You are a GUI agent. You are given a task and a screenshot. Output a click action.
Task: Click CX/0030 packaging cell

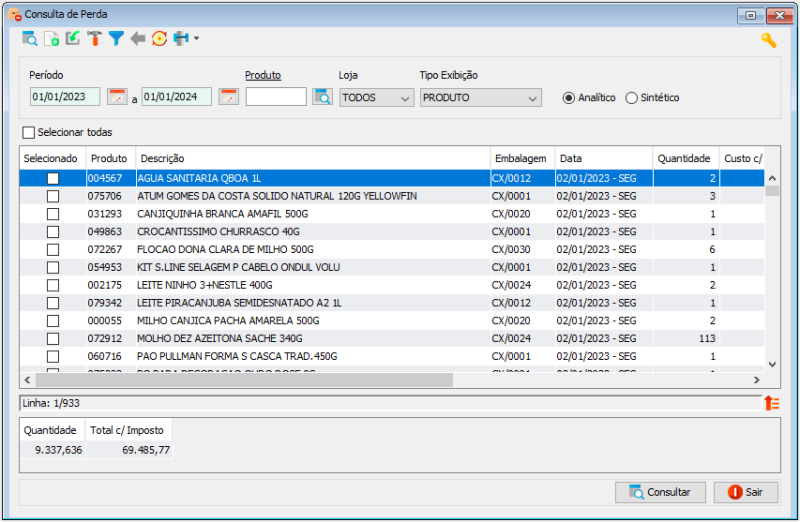tap(511, 250)
